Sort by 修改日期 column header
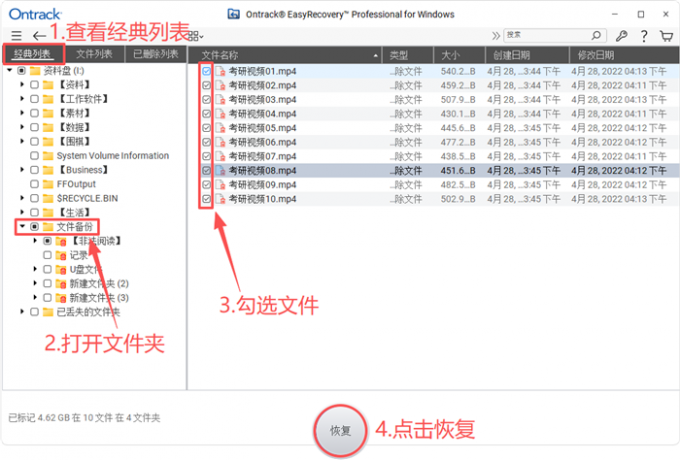Image resolution: width=680 pixels, height=460 pixels. tap(624, 55)
